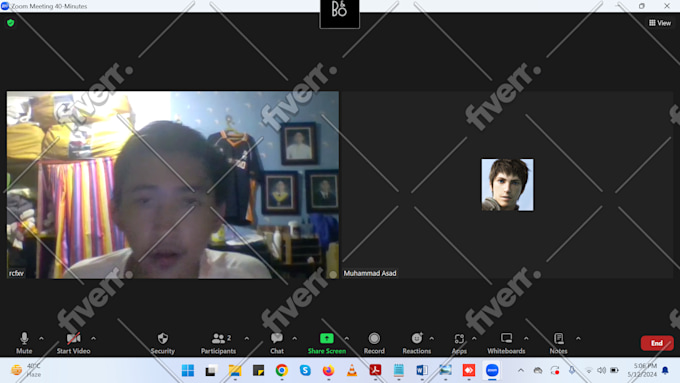The image size is (680, 383).
Task: Open Microsoft Word from the taskbar
Action: (422, 370)
